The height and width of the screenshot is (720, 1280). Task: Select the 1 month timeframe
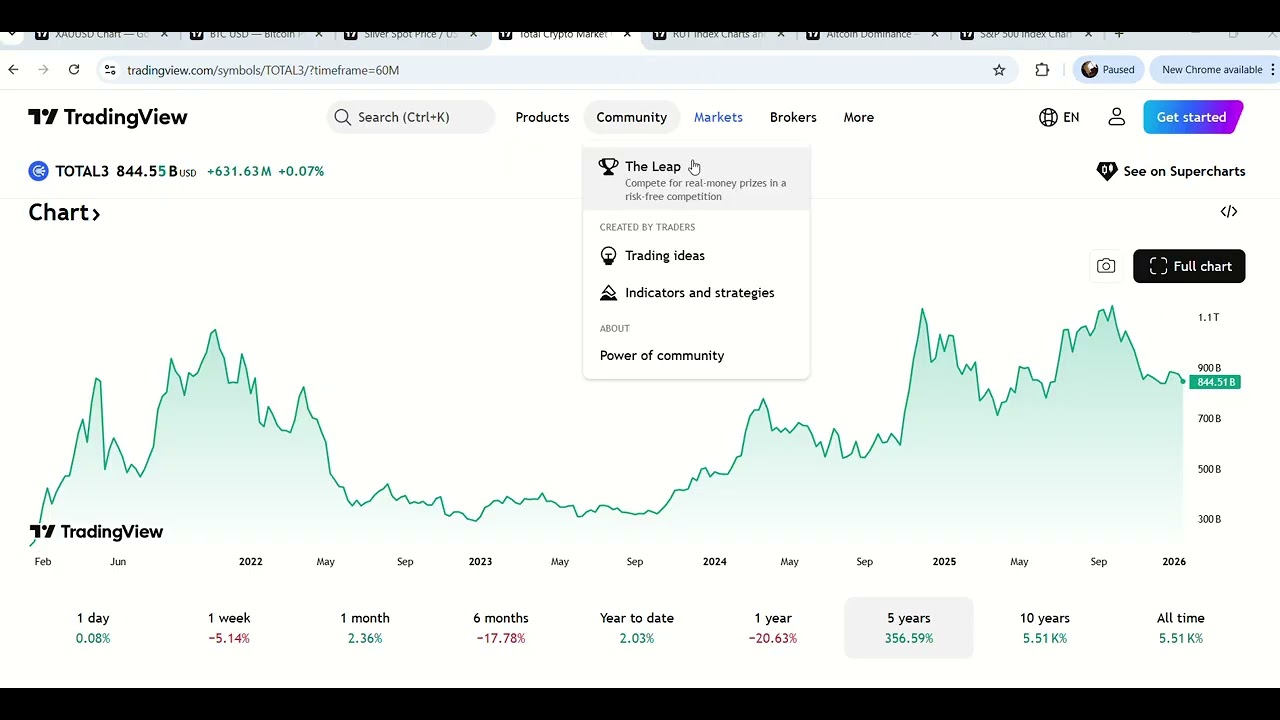tap(365, 628)
